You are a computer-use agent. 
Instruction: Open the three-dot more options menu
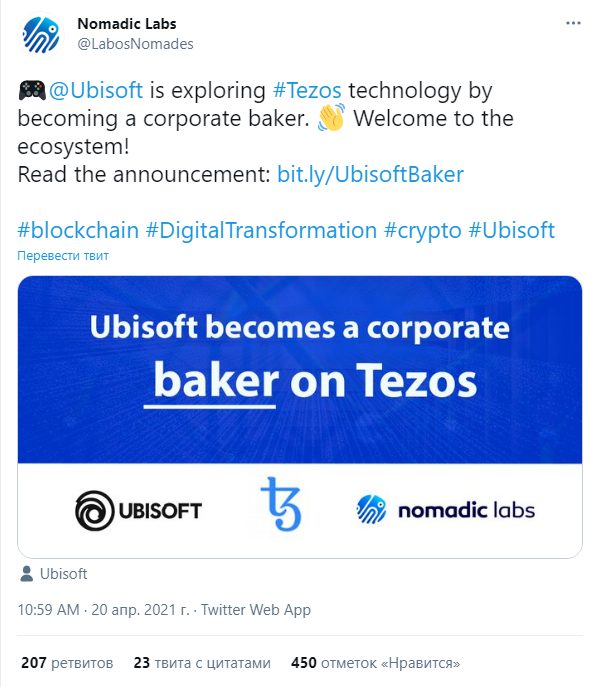click(x=573, y=23)
